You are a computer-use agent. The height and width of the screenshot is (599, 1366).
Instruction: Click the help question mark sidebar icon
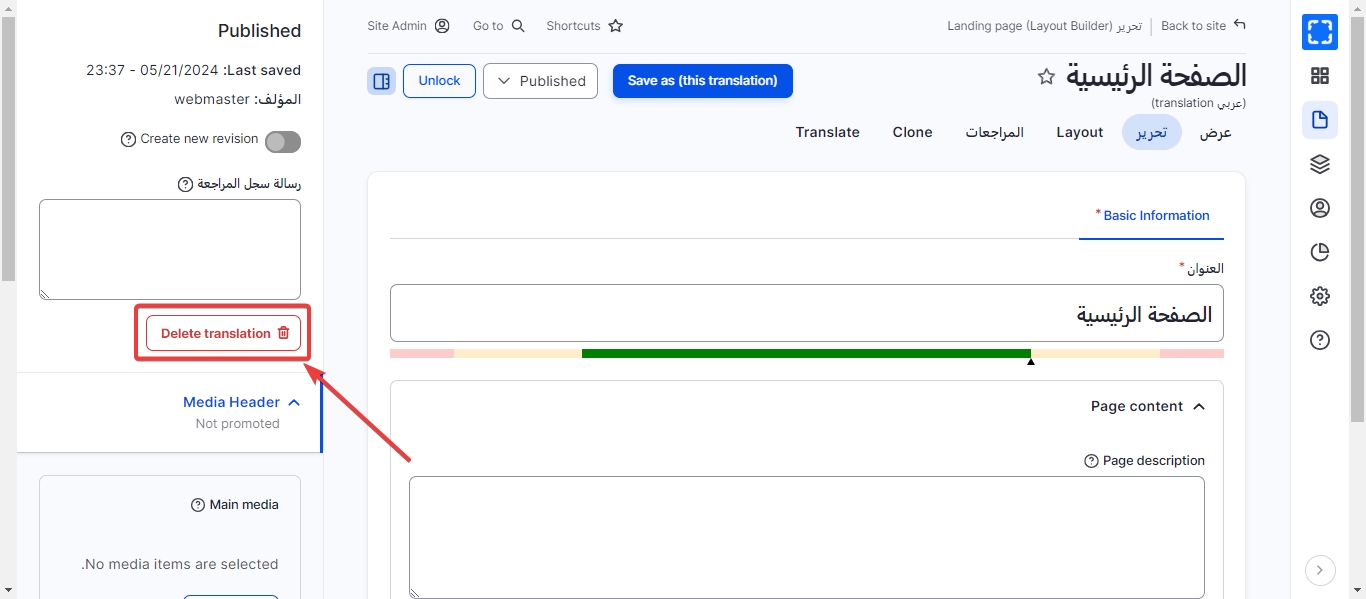point(1319,341)
